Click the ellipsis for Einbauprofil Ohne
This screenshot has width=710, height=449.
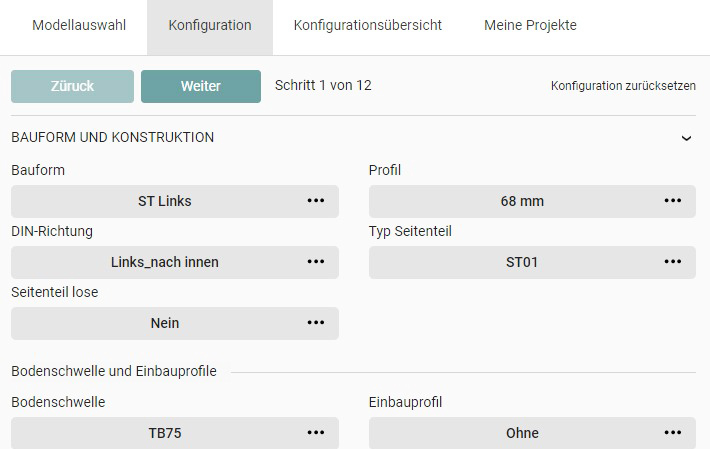click(x=673, y=433)
